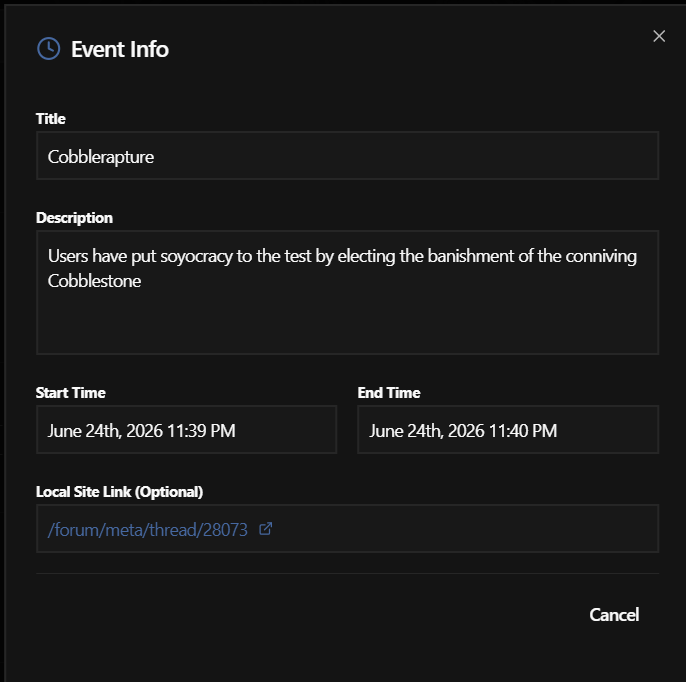Click the word Cobblestone in the description
The image size is (686, 682).
(x=94, y=281)
